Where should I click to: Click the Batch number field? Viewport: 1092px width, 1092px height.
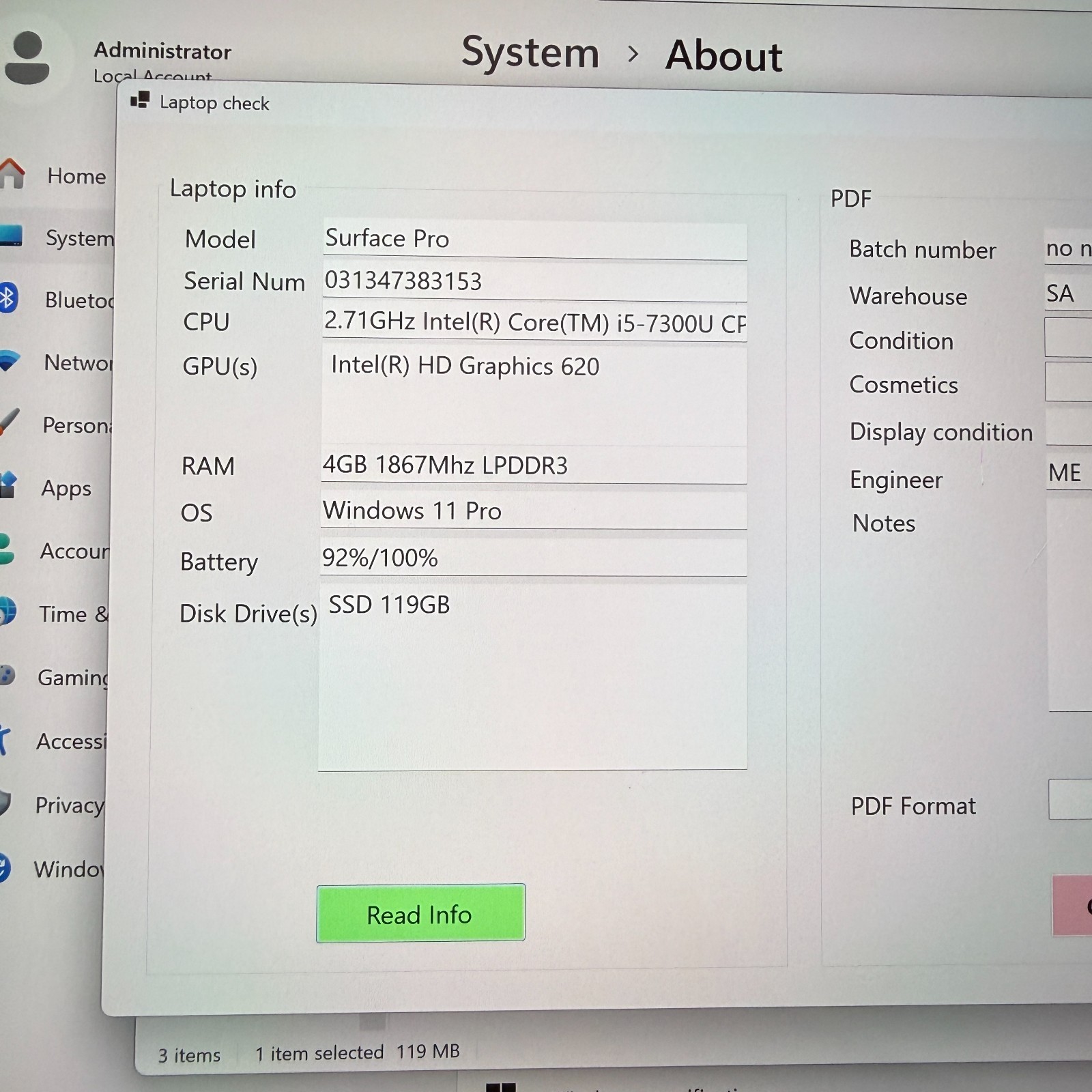[1068, 248]
